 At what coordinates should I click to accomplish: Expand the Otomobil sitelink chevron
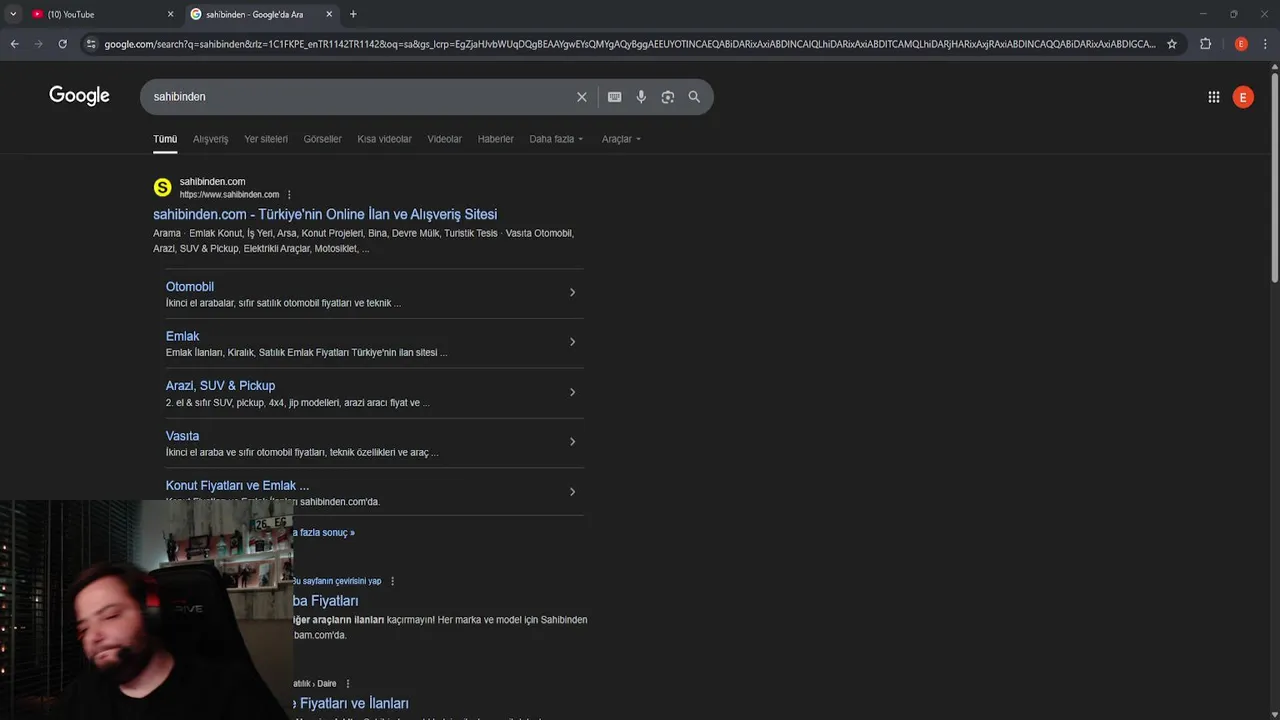pyautogui.click(x=572, y=293)
